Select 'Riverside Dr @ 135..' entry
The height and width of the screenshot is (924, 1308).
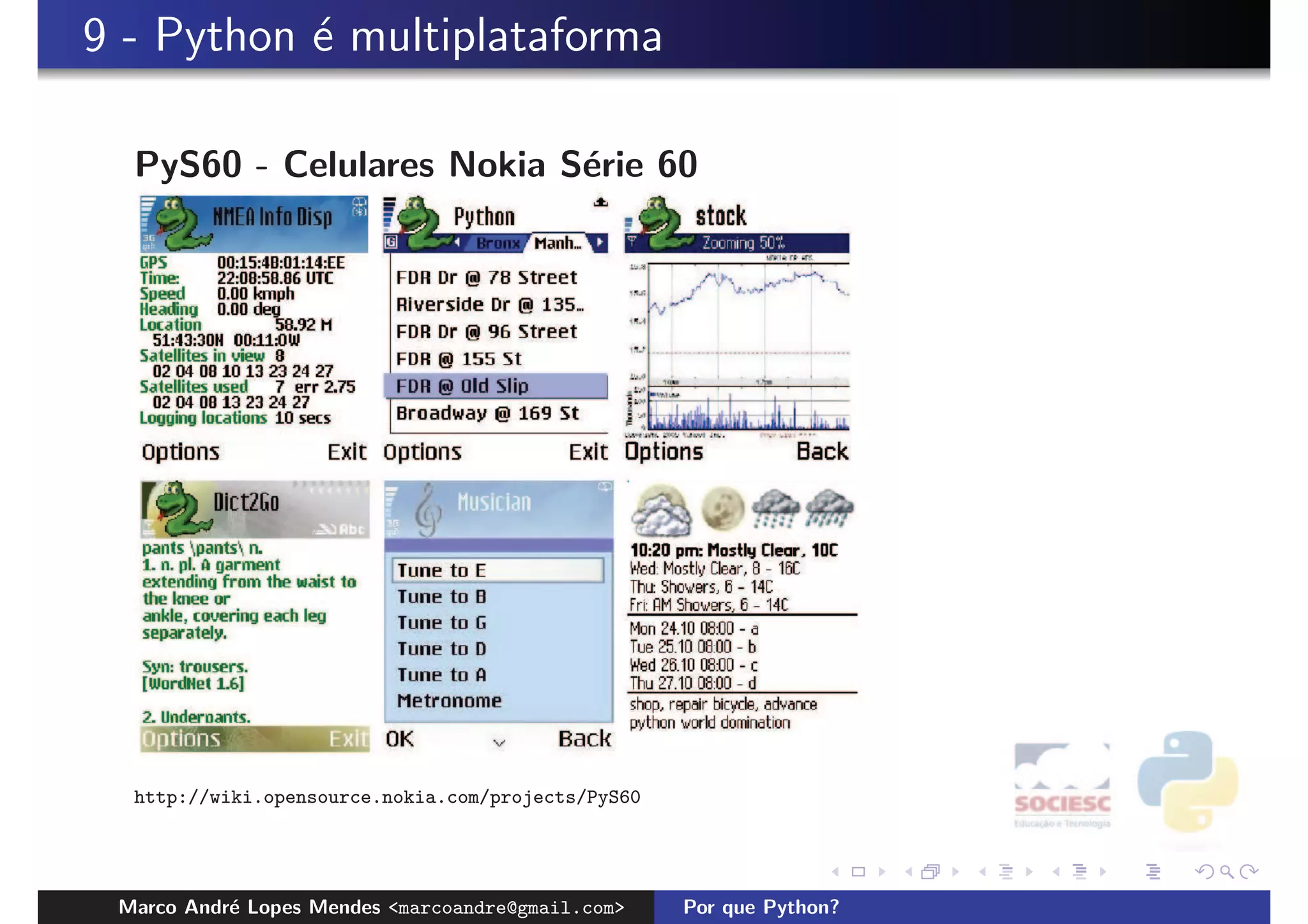pos(490,305)
